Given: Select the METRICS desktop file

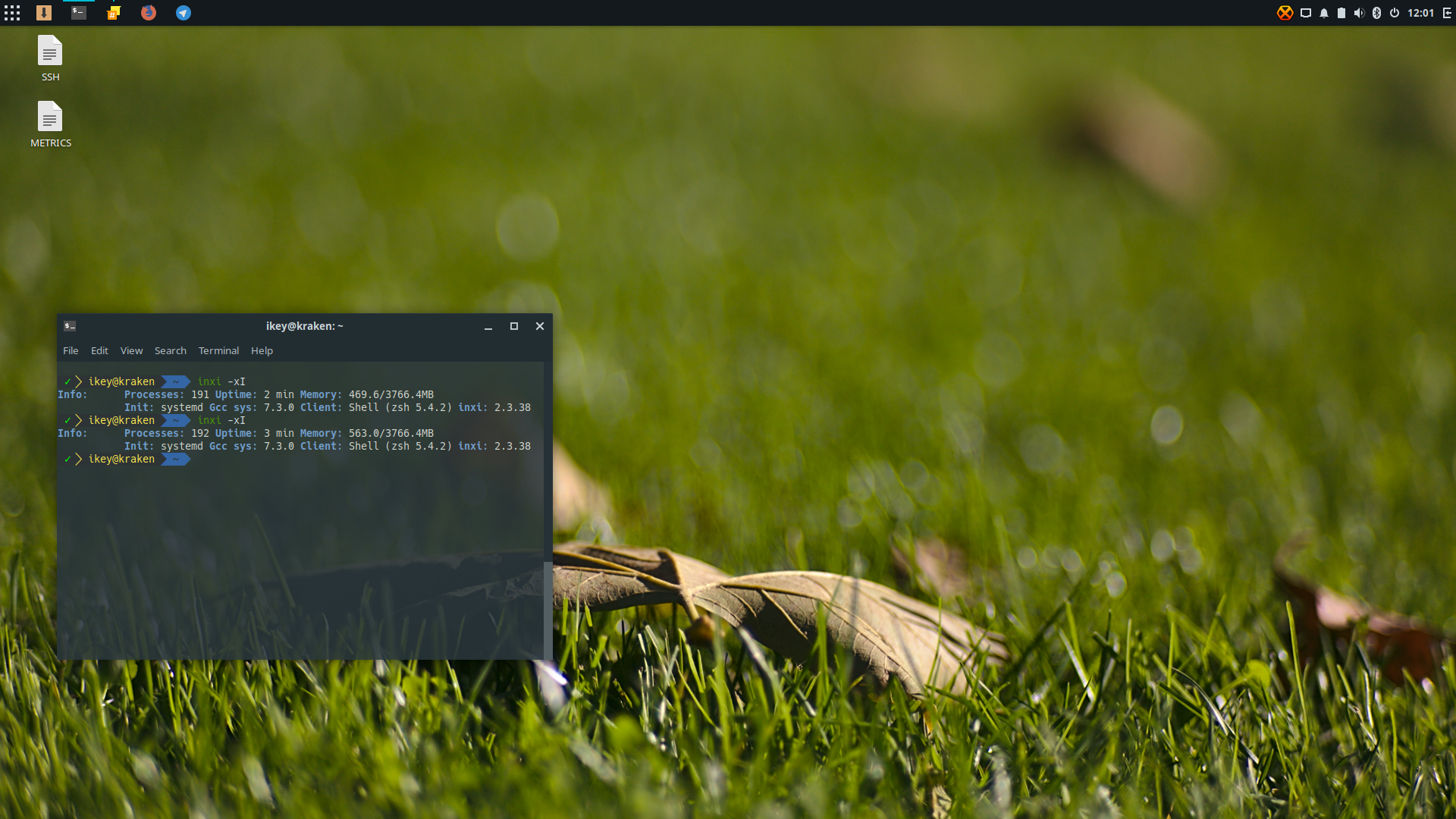Looking at the screenshot, I should click(50, 125).
